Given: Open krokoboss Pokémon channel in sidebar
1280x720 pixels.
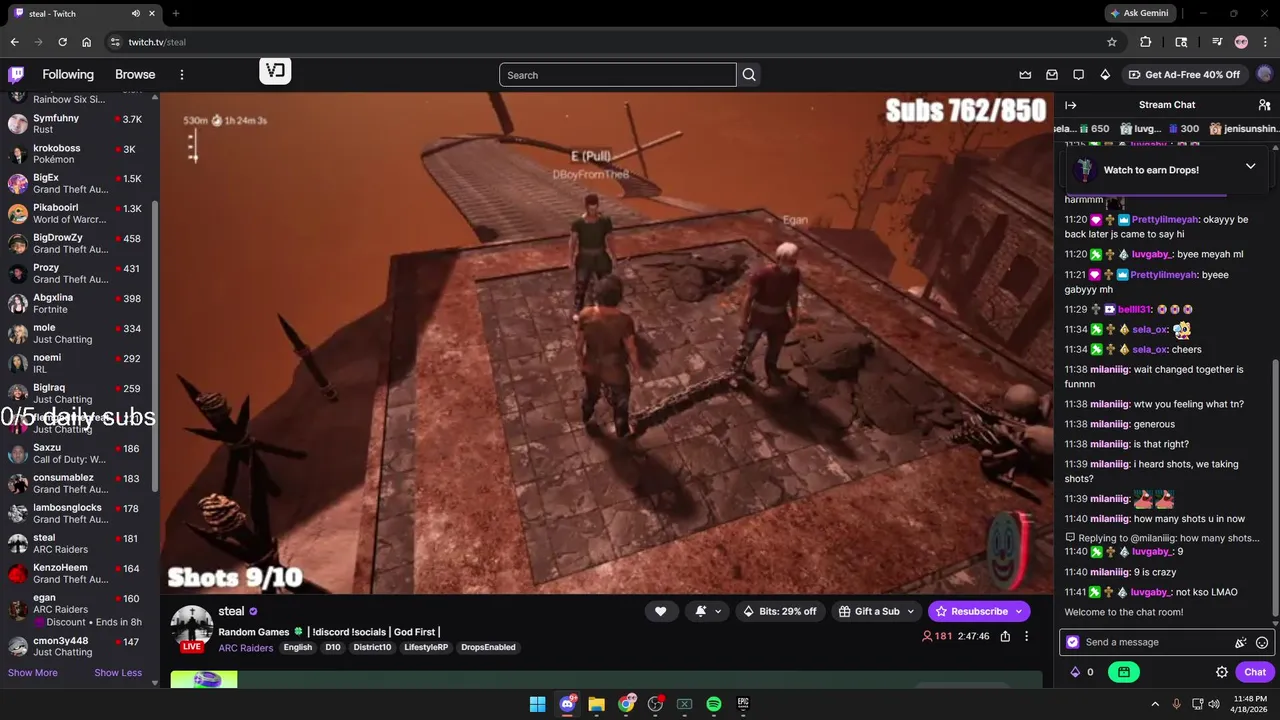Looking at the screenshot, I should tap(78, 154).
